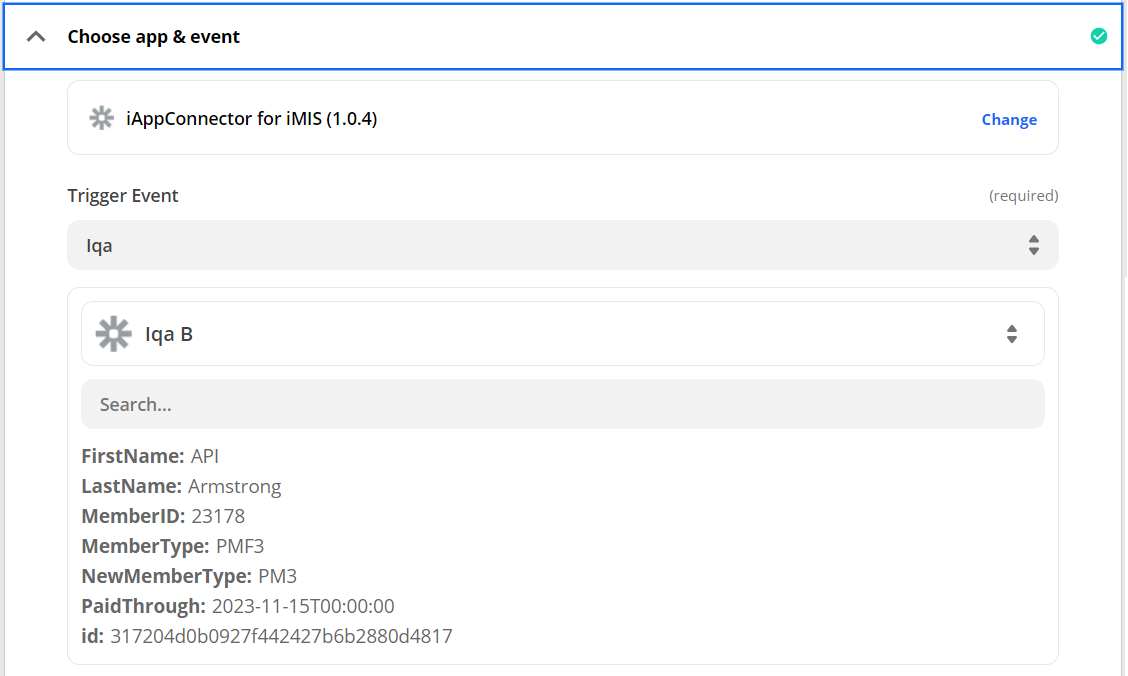Click the up-down arrows in Trigger Event field

click(x=1033, y=245)
